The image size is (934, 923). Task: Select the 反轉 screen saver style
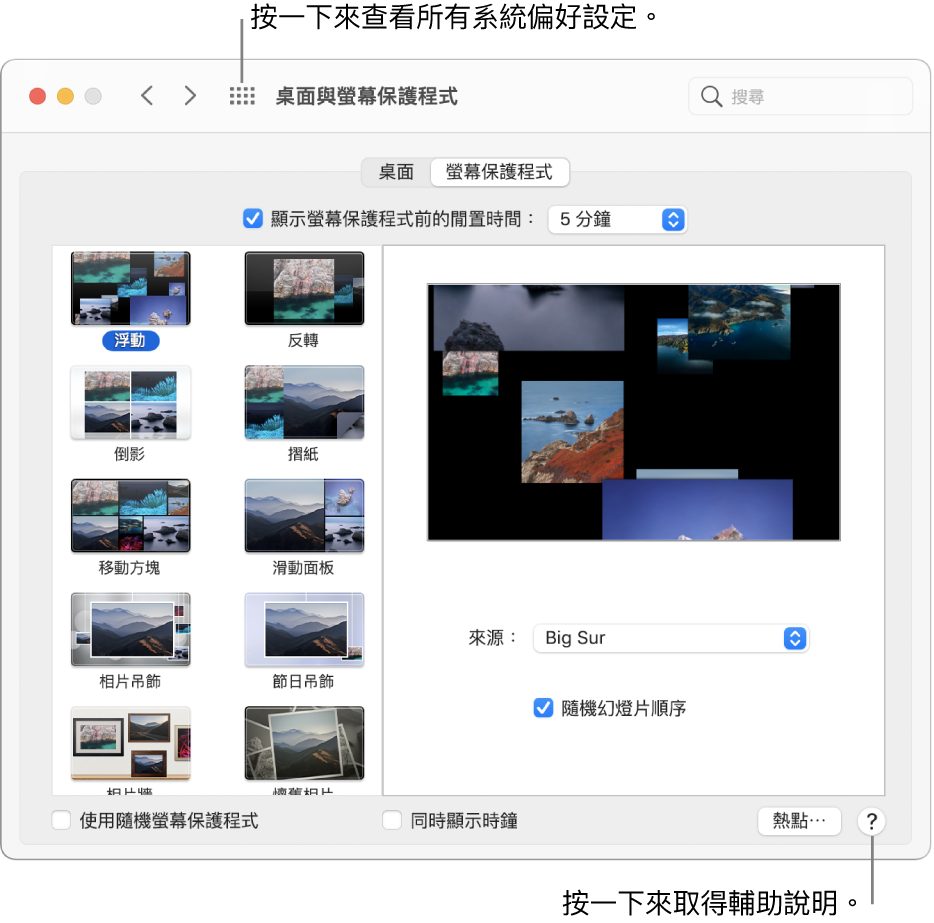(x=304, y=288)
